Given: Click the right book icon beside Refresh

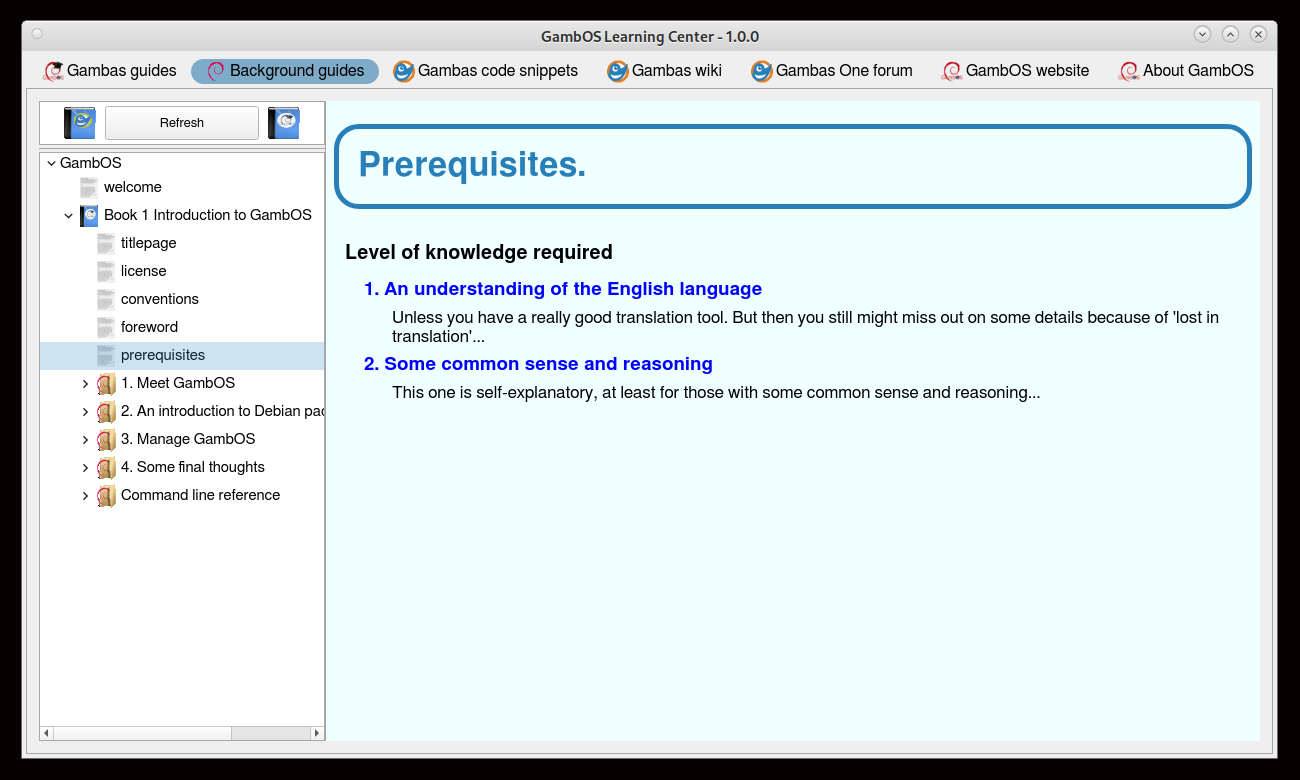Looking at the screenshot, I should tap(284, 123).
